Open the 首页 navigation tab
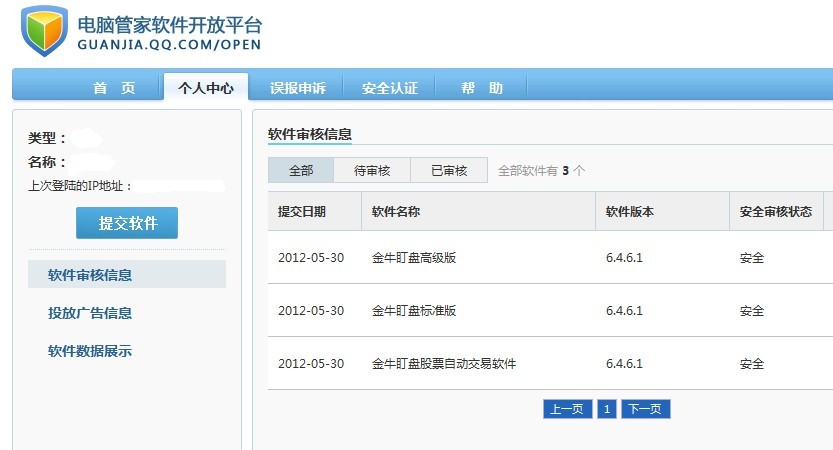The image size is (833, 450). pyautogui.click(x=114, y=88)
